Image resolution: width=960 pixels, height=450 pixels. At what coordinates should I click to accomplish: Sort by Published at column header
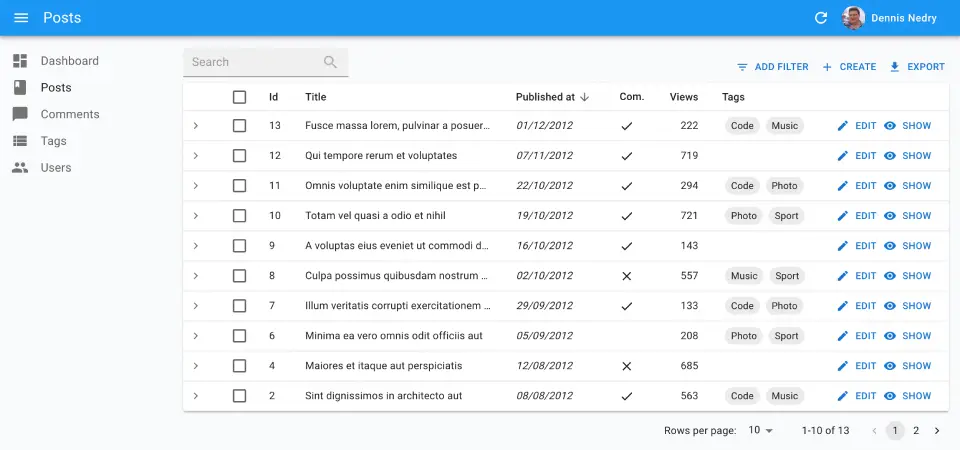545,97
